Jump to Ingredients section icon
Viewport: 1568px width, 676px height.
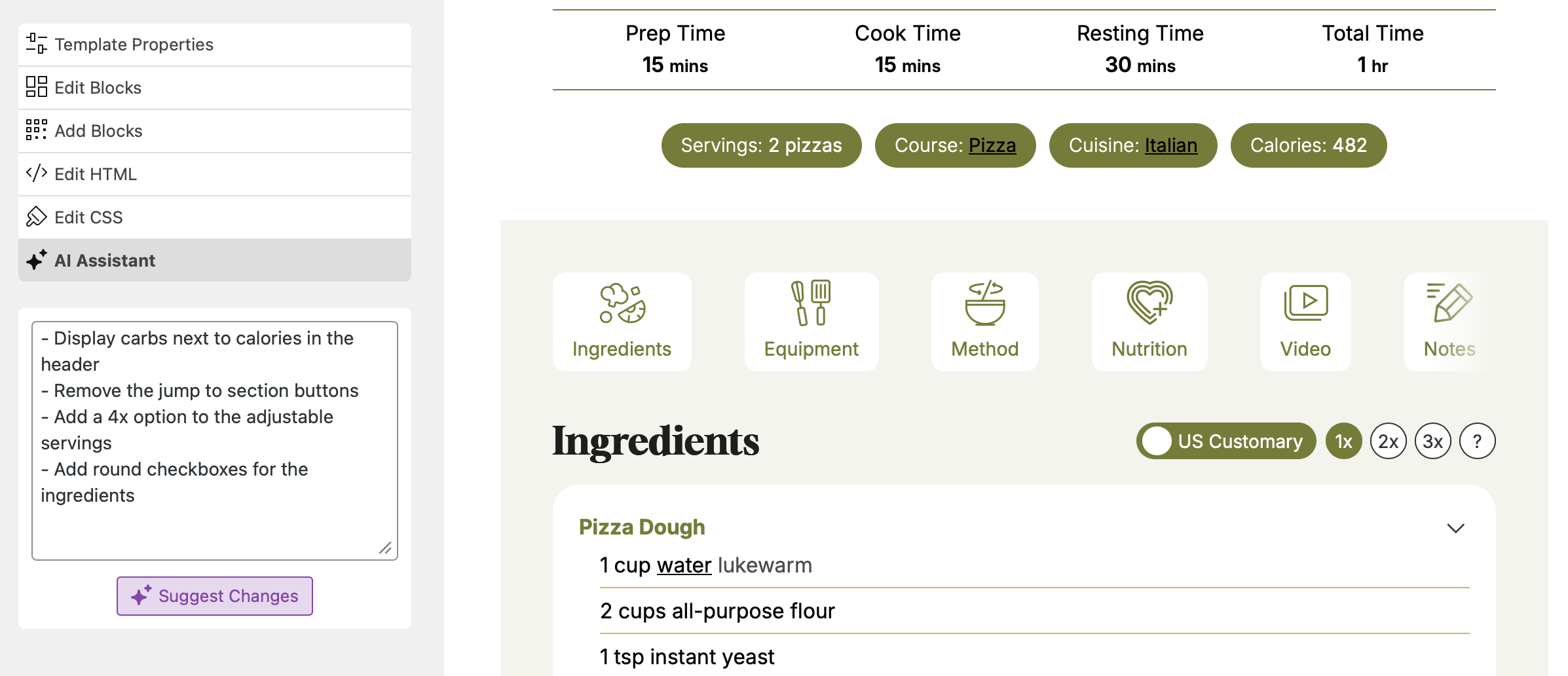click(x=622, y=303)
